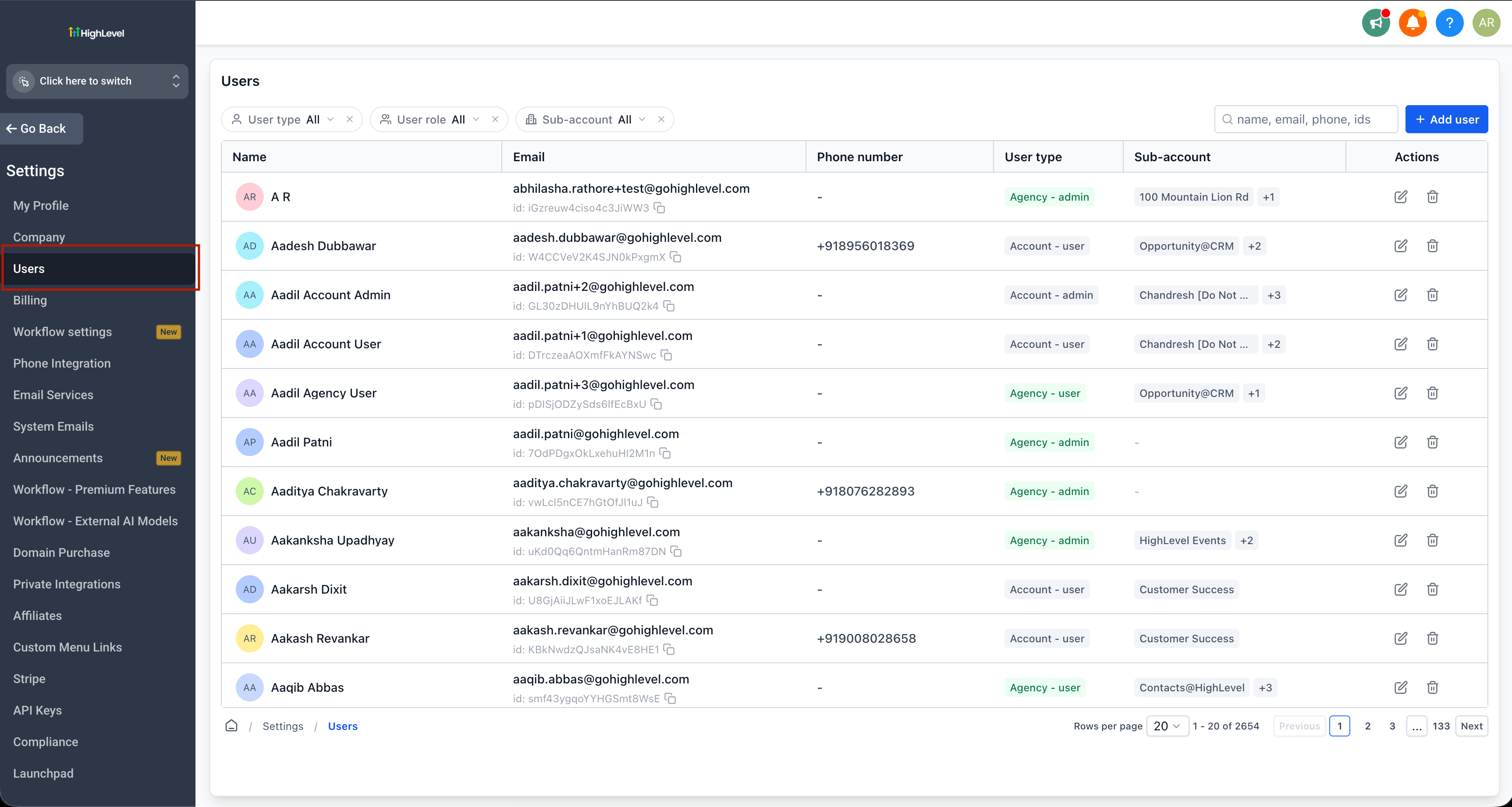Image resolution: width=1512 pixels, height=807 pixels.
Task: Click the Add user button
Action: point(1446,119)
